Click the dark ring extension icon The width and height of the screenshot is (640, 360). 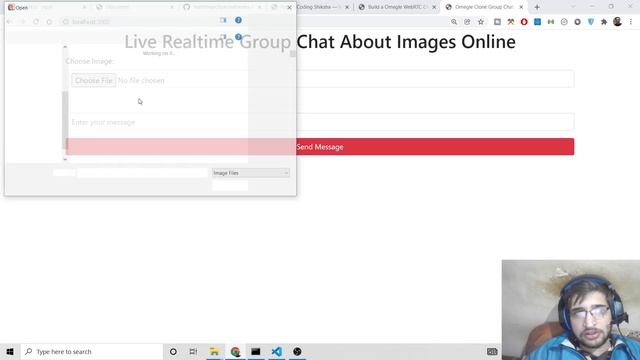pyautogui.click(x=578, y=22)
